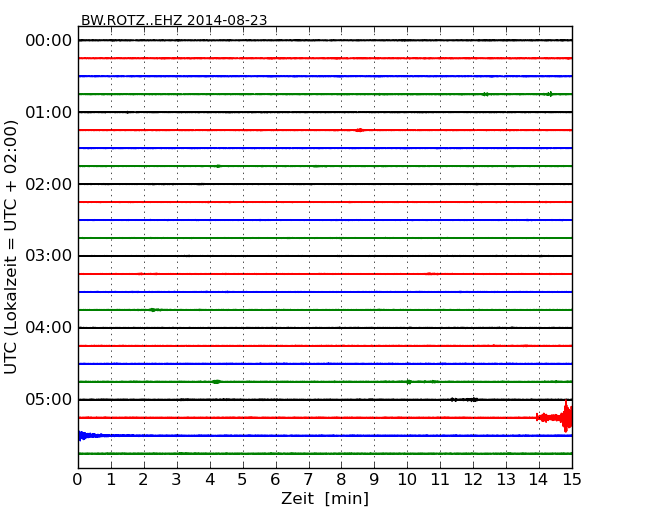Image resolution: width=650 pixels, height=520 pixels.
Task: Click x-axis tick label 4
Action: click(210, 480)
